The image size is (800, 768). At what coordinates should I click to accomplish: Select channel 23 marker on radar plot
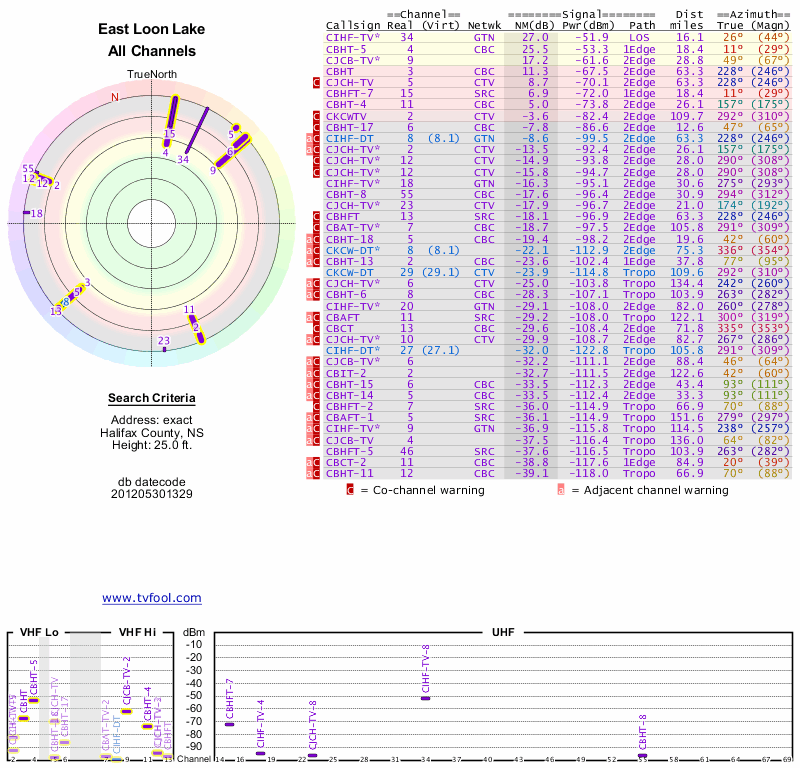[x=164, y=342]
